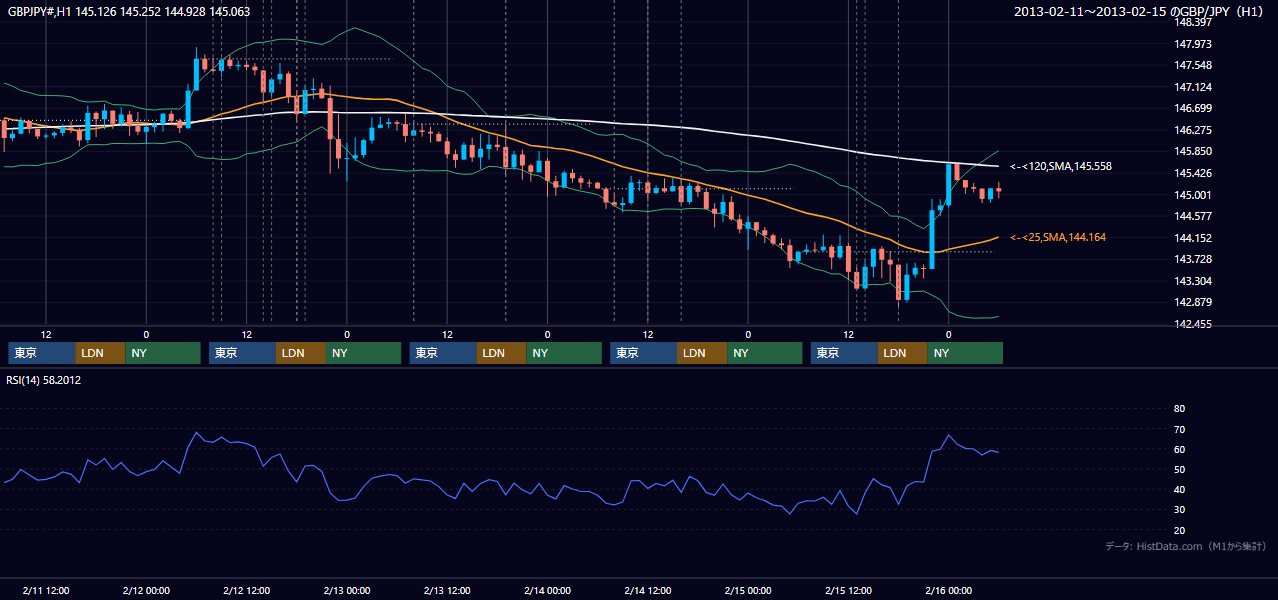Click price axis value 143.728
Screen dimensions: 1278x600
point(1193,259)
